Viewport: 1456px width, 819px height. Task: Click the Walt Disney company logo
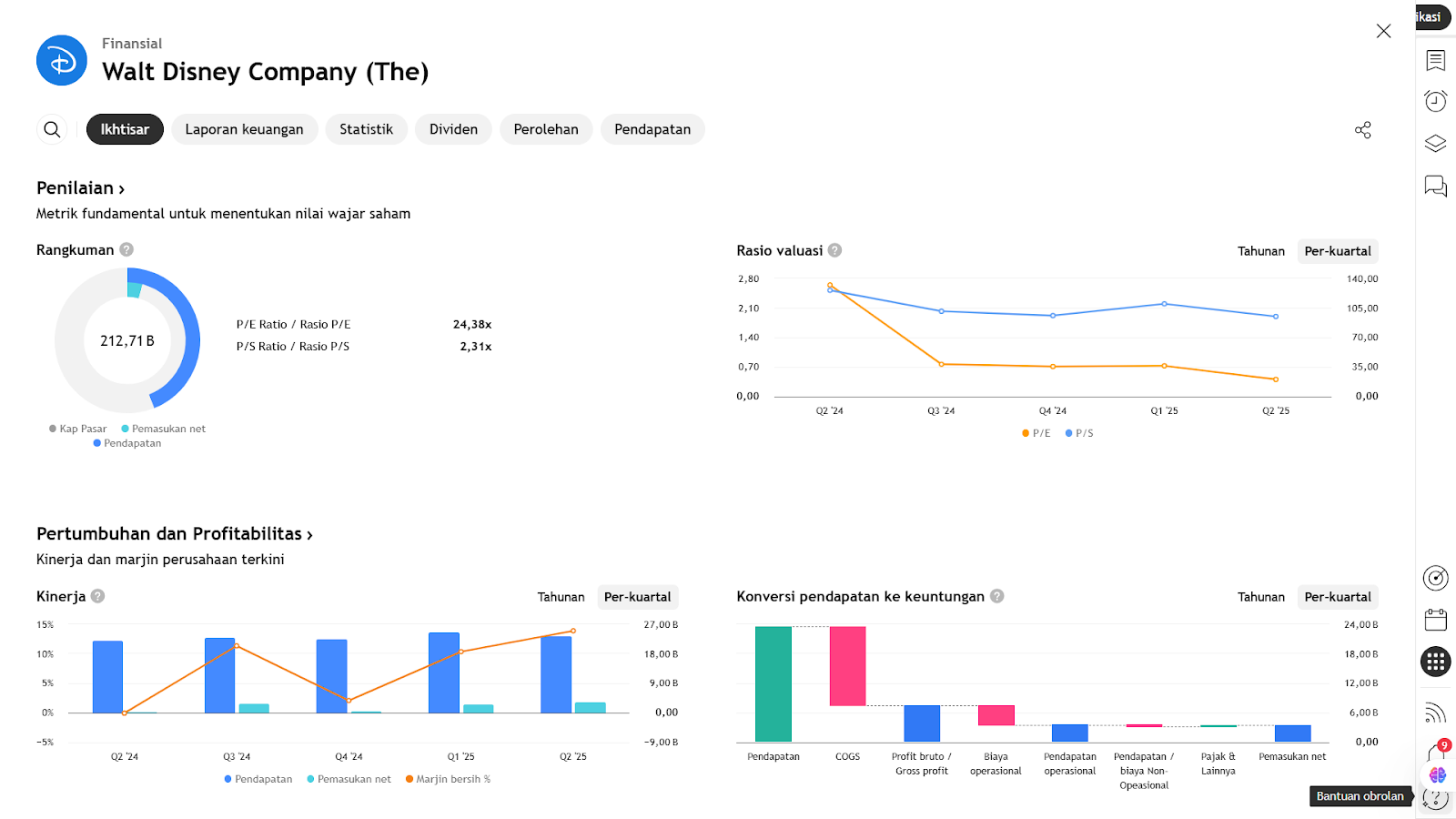pos(62,61)
